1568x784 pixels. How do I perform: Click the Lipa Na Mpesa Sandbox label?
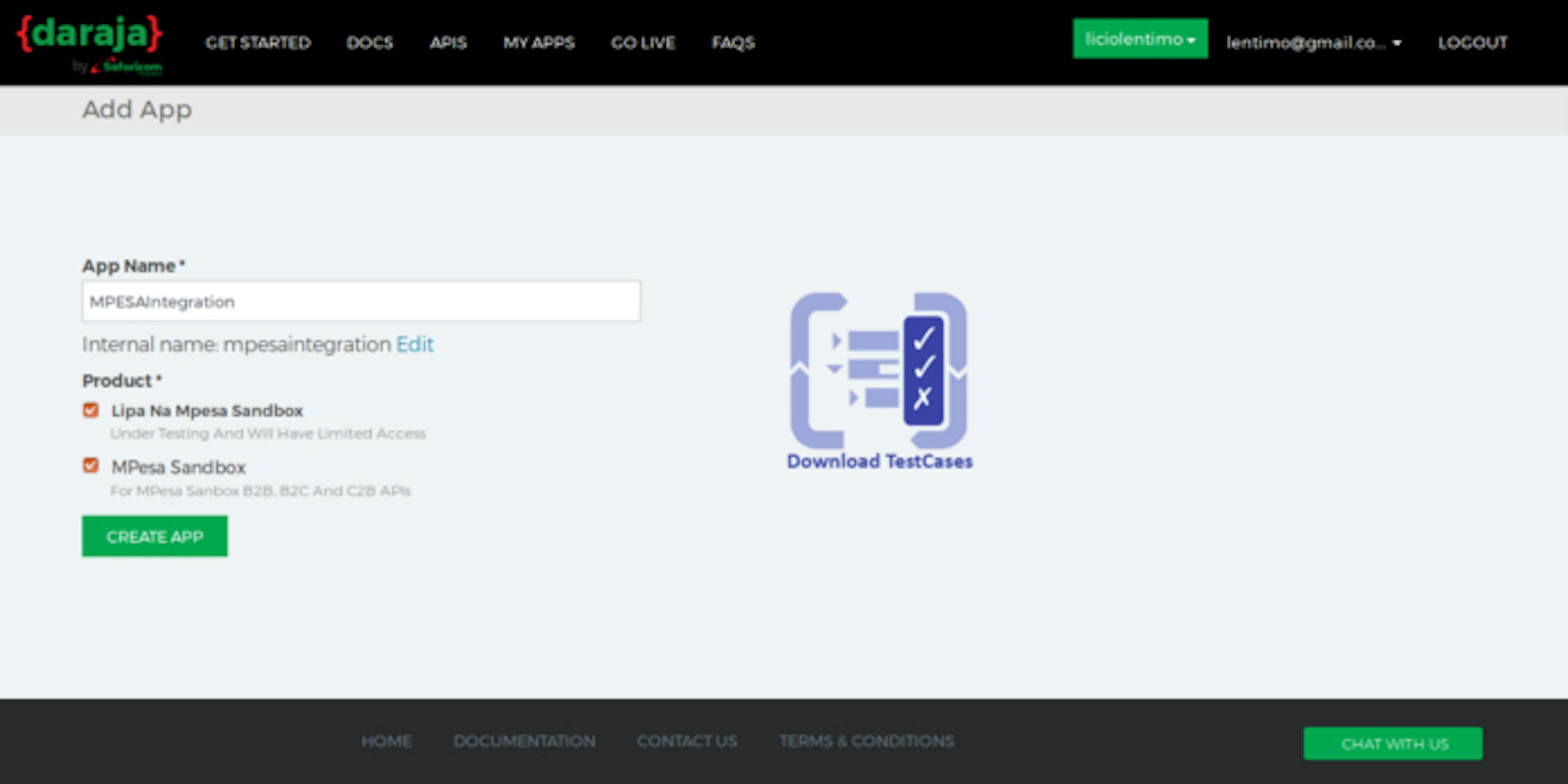pos(206,411)
